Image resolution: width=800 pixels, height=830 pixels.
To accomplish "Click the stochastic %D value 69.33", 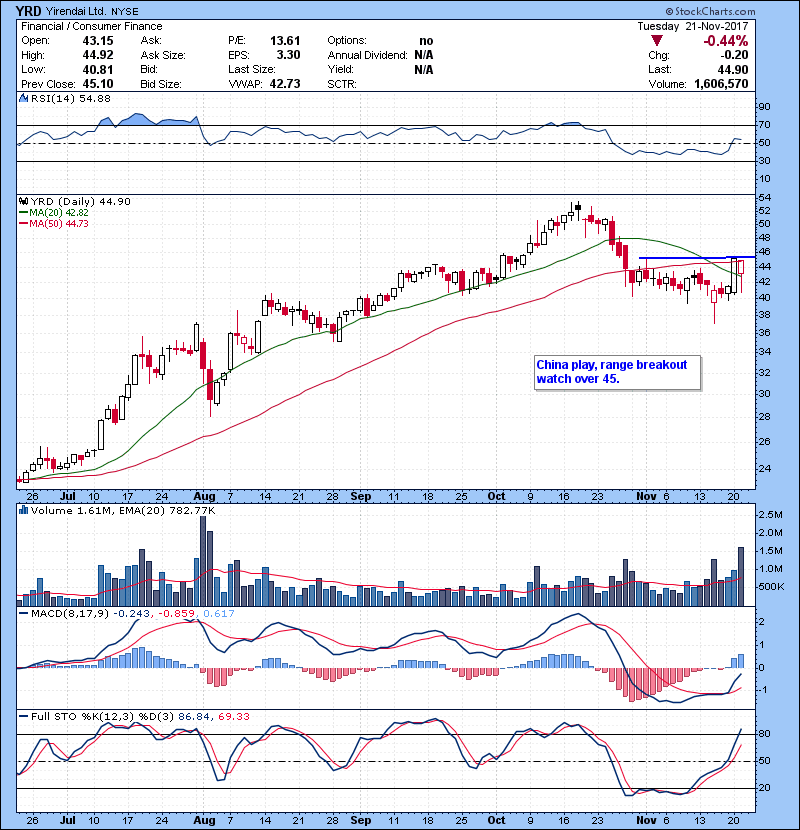I will point(233,716).
